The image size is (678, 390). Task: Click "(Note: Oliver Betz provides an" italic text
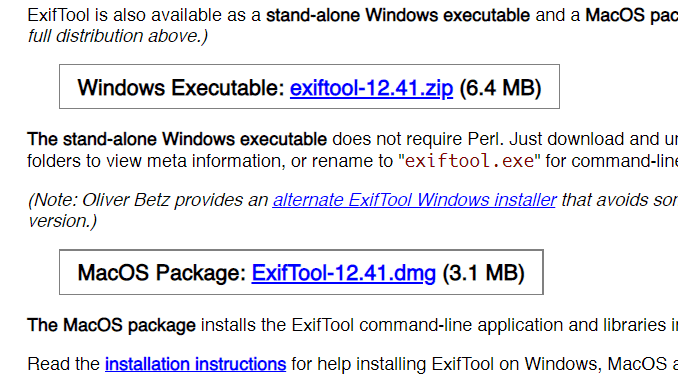[148, 200]
